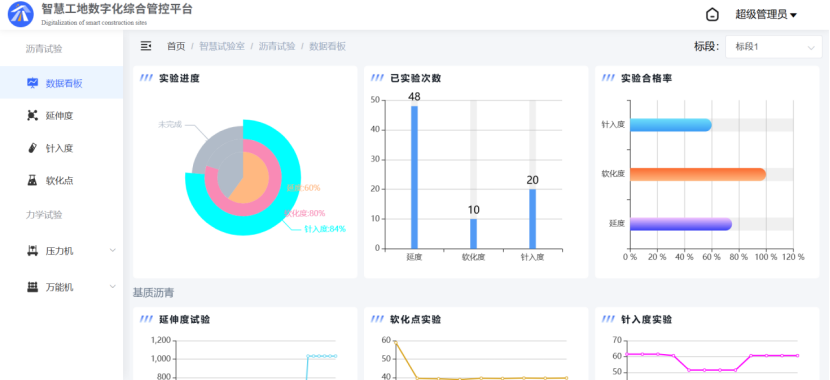Click the 软化点实验 chart title
The height and width of the screenshot is (380, 830).
(416, 320)
